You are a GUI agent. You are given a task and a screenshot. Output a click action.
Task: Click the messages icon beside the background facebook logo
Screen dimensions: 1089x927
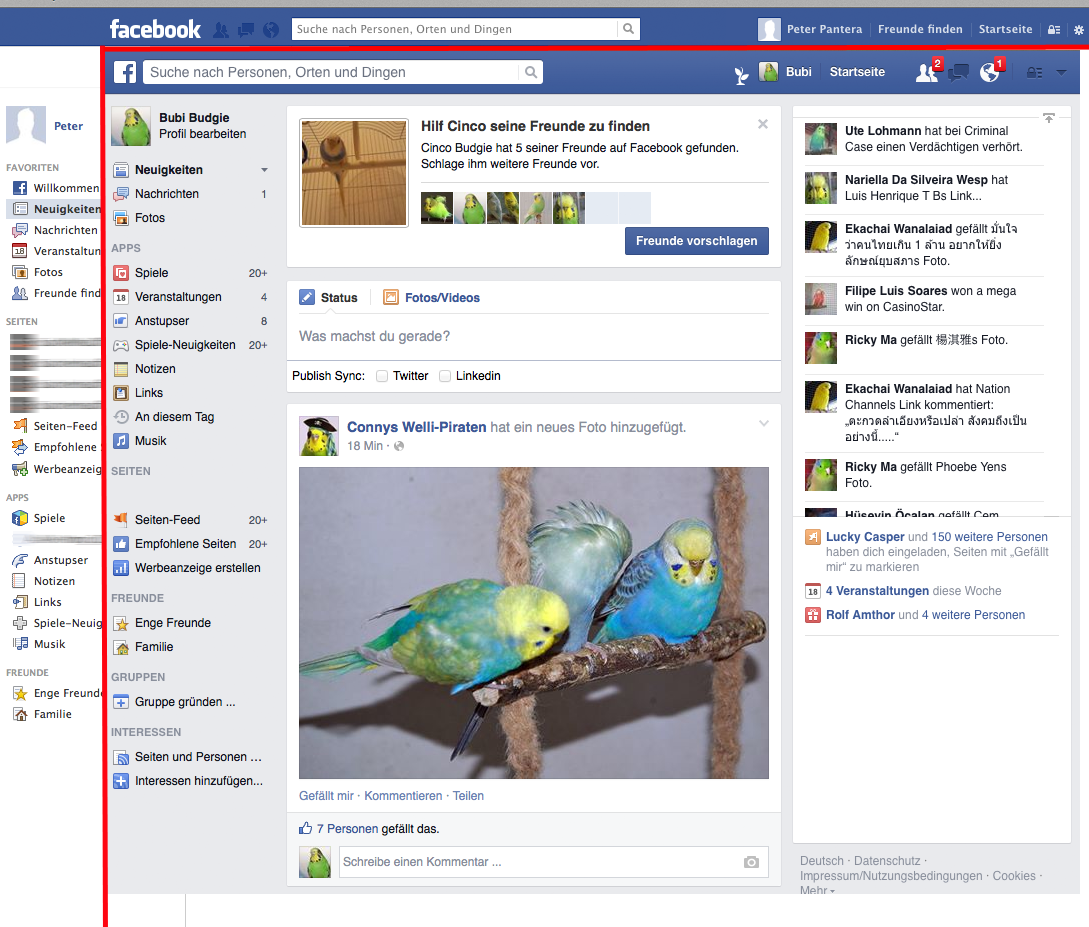pos(245,30)
